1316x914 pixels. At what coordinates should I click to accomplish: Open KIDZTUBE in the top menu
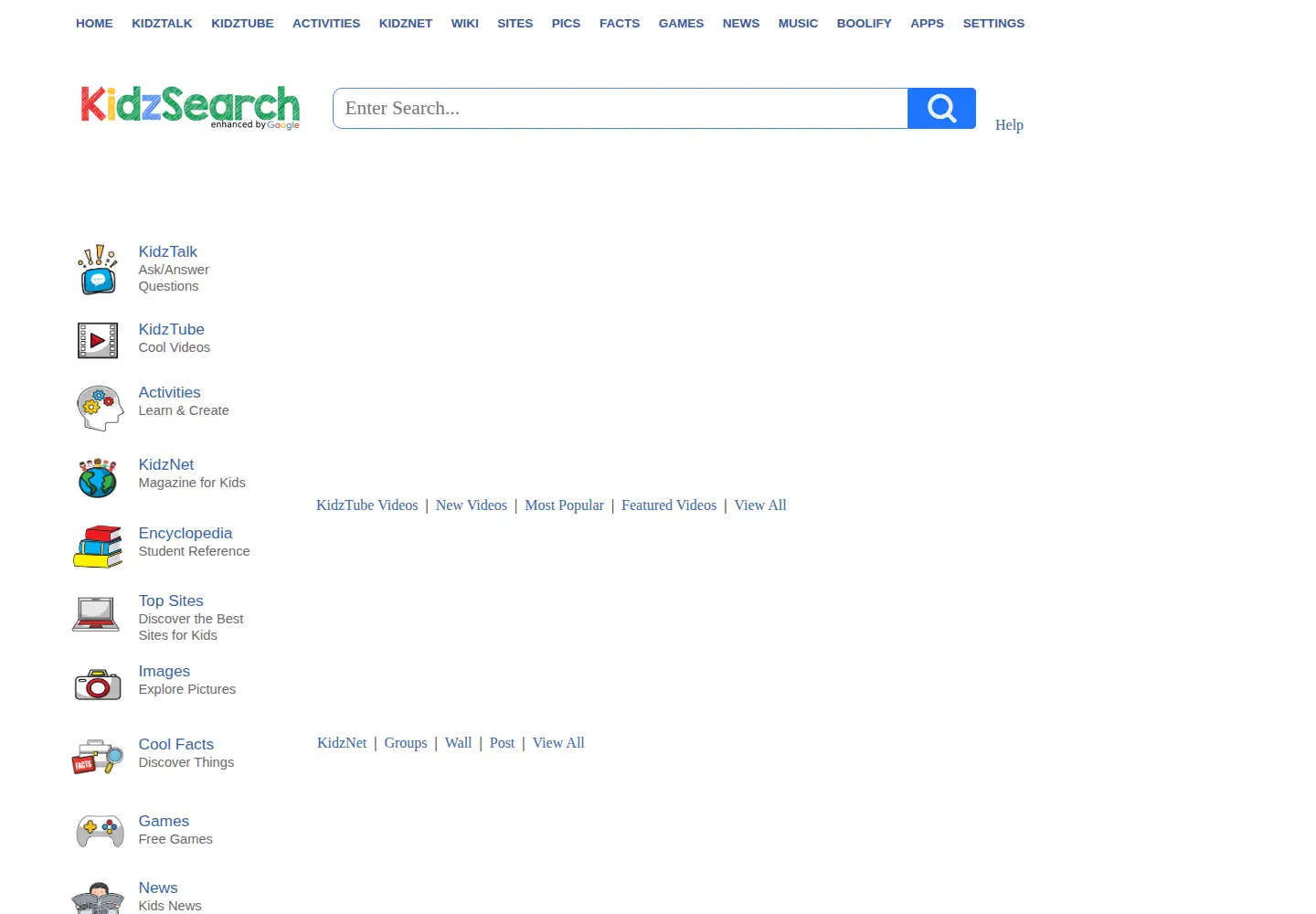[x=242, y=24]
